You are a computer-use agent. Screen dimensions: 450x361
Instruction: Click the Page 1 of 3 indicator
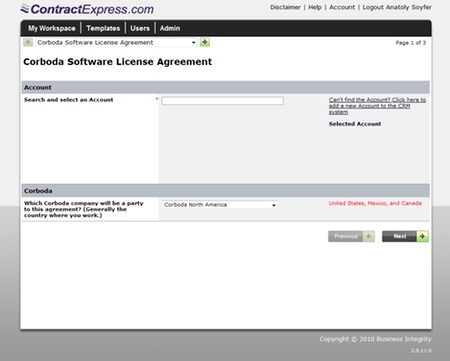[x=411, y=43]
